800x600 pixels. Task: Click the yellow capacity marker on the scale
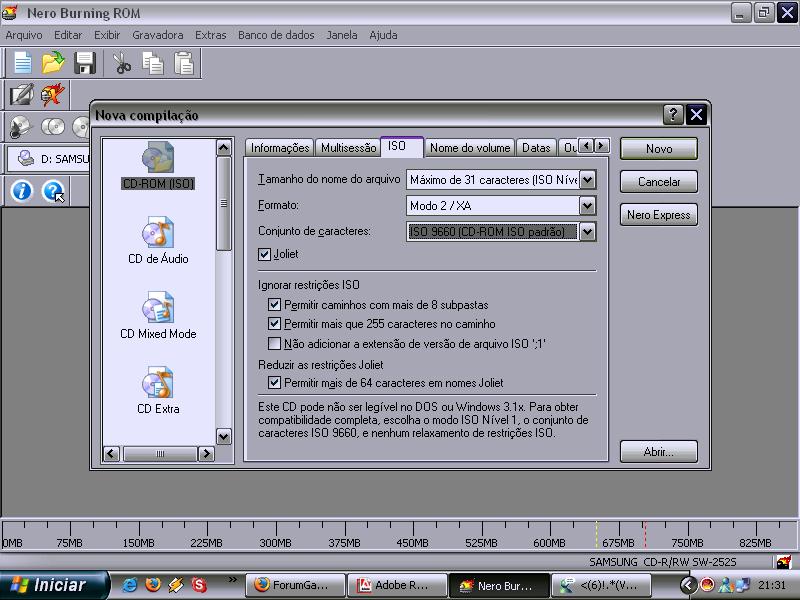coord(596,534)
